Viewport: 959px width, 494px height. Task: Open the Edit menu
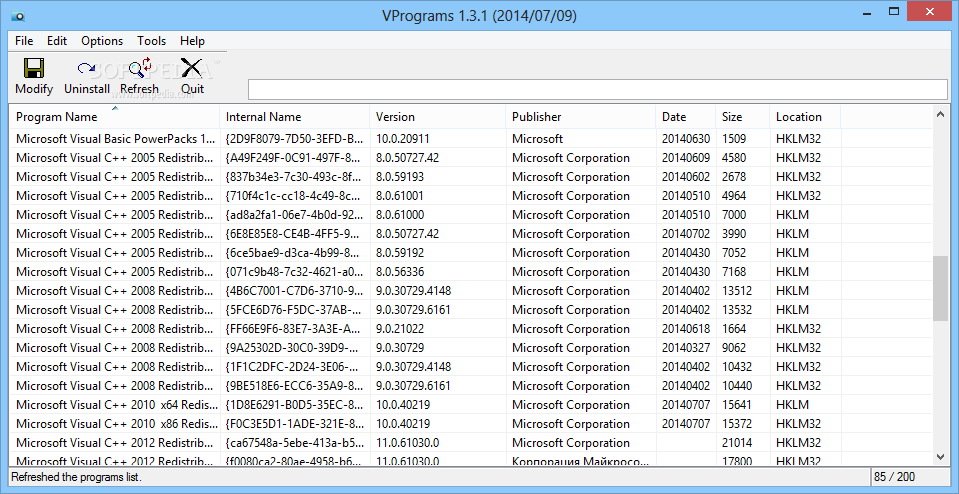pos(57,41)
